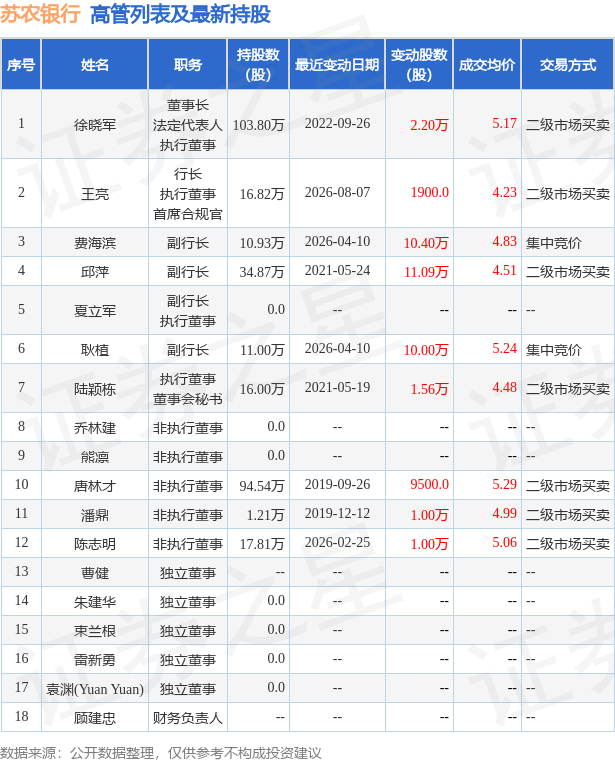Viewport: 615px width, 762px height.
Task: Click the 数据来源 footer disclaimer
Action: click(x=161, y=753)
